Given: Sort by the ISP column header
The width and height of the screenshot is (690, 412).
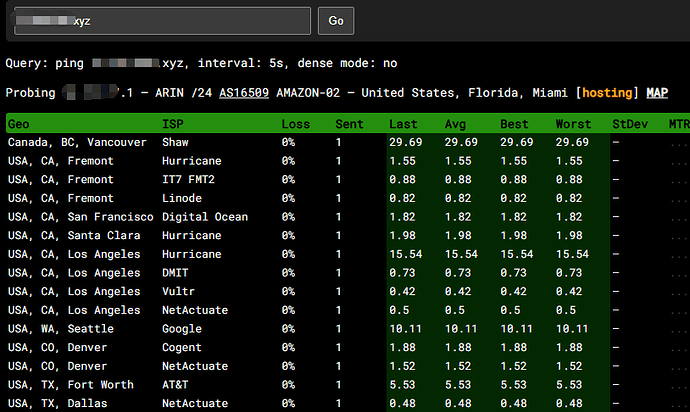Looking at the screenshot, I should pyautogui.click(x=172, y=124).
